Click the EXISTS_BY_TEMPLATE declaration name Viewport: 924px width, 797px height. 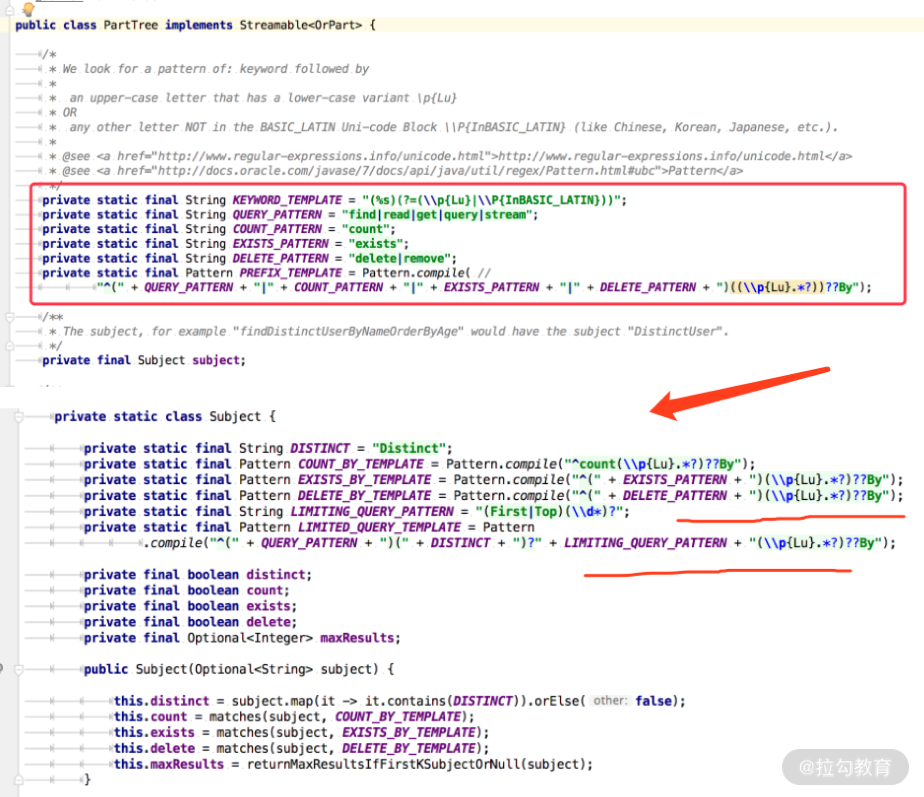click(364, 480)
